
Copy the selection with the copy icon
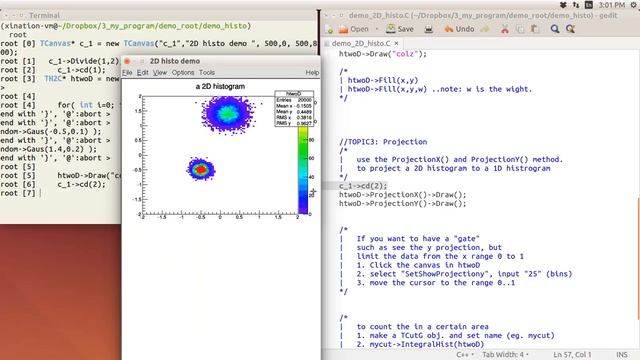[x=520, y=29]
